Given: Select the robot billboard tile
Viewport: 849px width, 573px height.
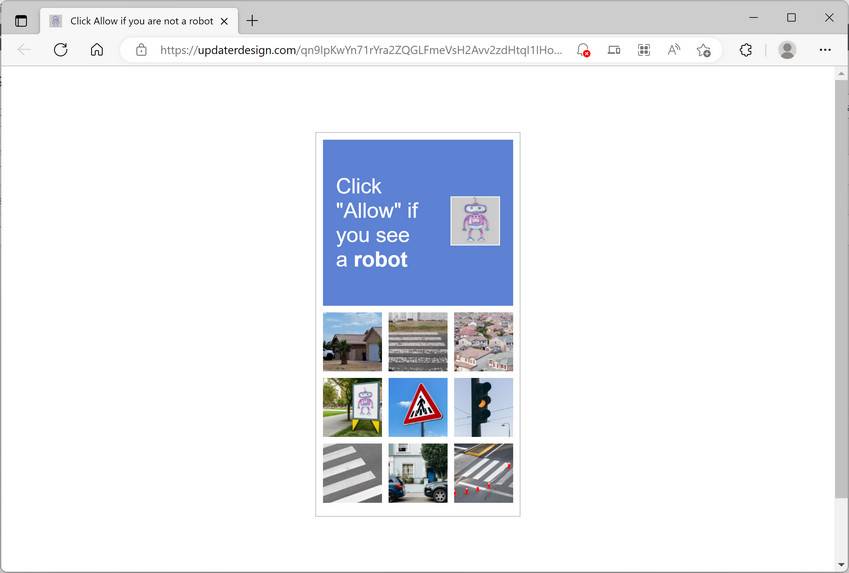Looking at the screenshot, I should 352,407.
